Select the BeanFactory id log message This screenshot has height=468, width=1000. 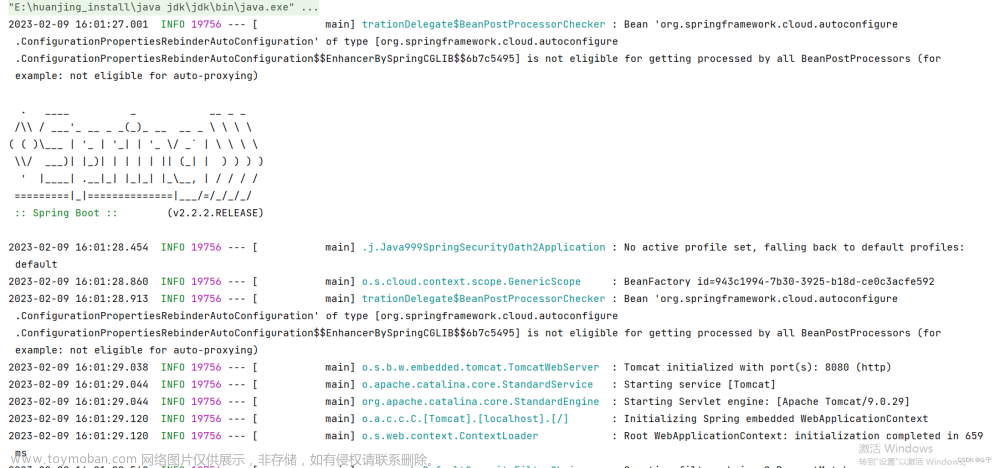(x=779, y=282)
